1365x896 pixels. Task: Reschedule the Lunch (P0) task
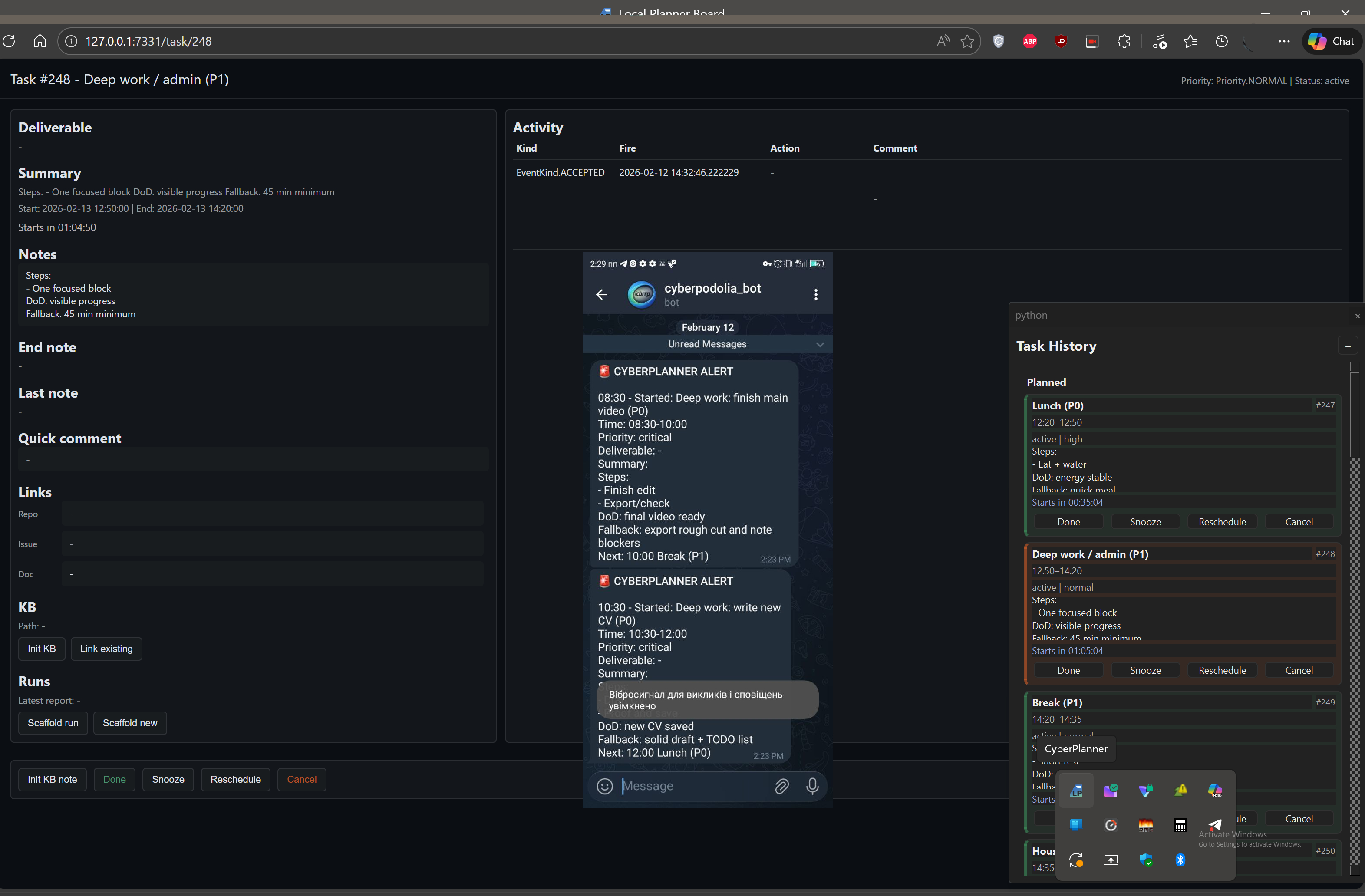pyautogui.click(x=1222, y=521)
